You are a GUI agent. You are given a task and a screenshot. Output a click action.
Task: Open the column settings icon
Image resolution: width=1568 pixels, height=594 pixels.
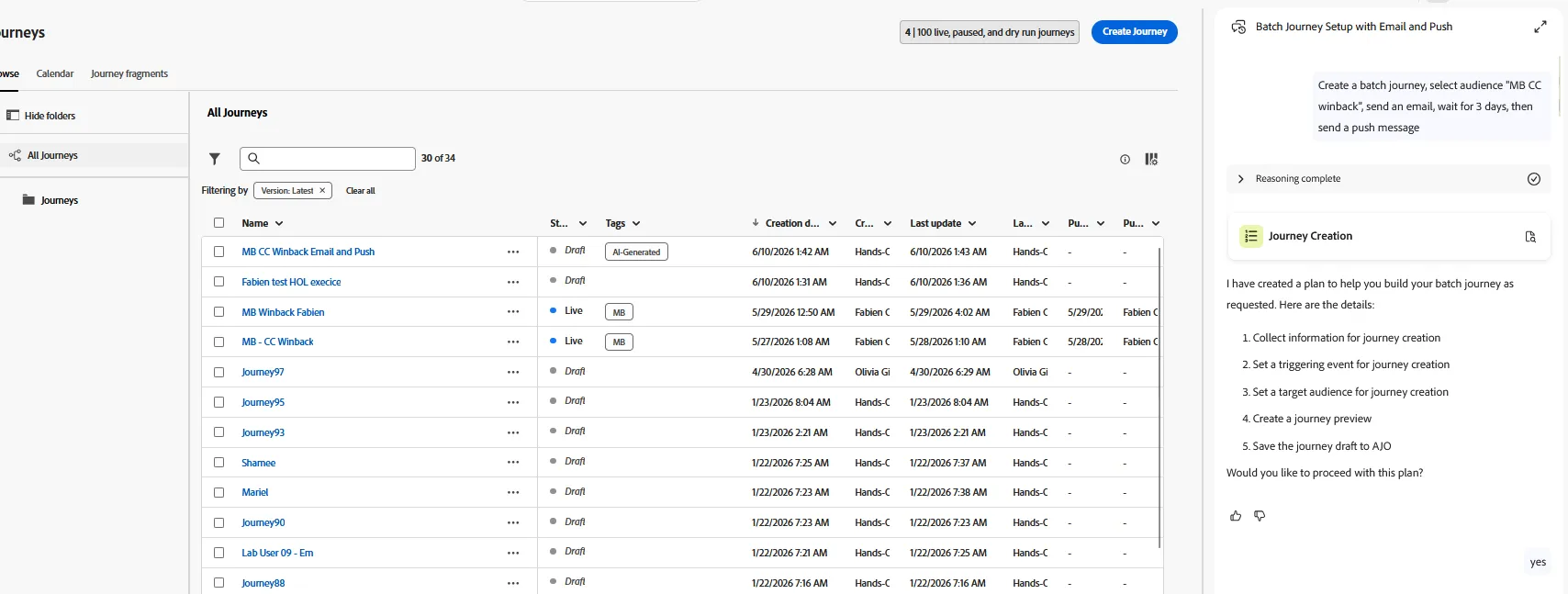point(1151,159)
